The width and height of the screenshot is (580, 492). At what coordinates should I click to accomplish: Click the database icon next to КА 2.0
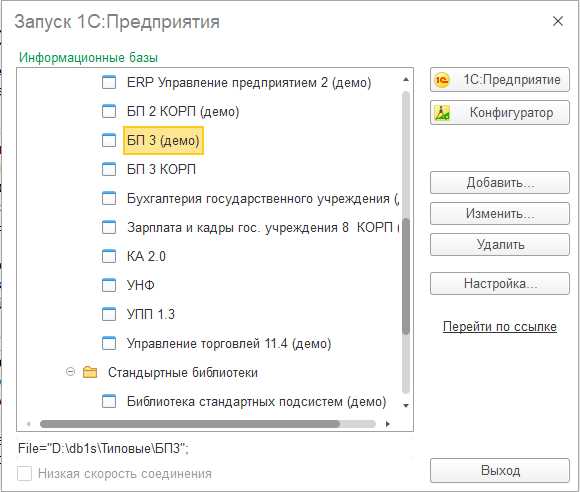coord(109,256)
